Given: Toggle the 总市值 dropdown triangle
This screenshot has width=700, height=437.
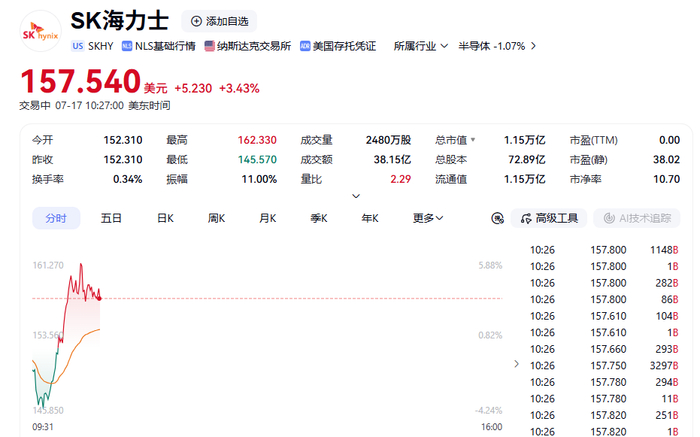Looking at the screenshot, I should [473, 140].
